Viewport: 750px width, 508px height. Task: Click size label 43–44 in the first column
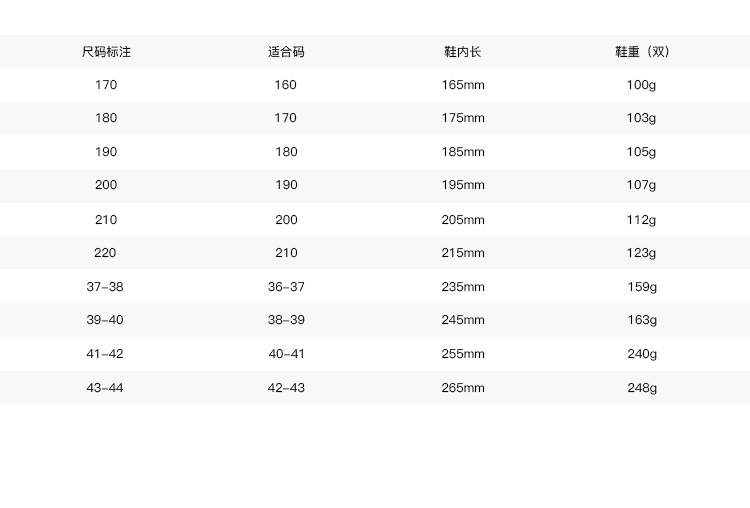click(x=105, y=388)
